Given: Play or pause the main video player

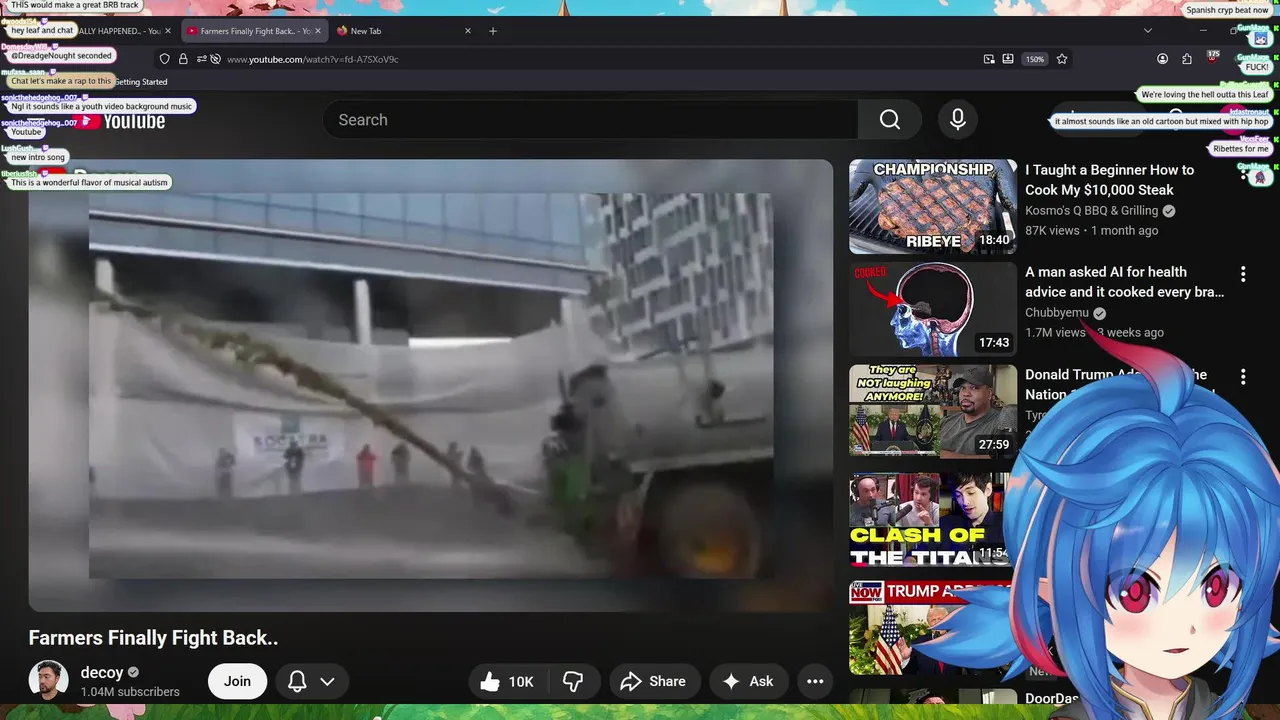Looking at the screenshot, I should [430, 386].
